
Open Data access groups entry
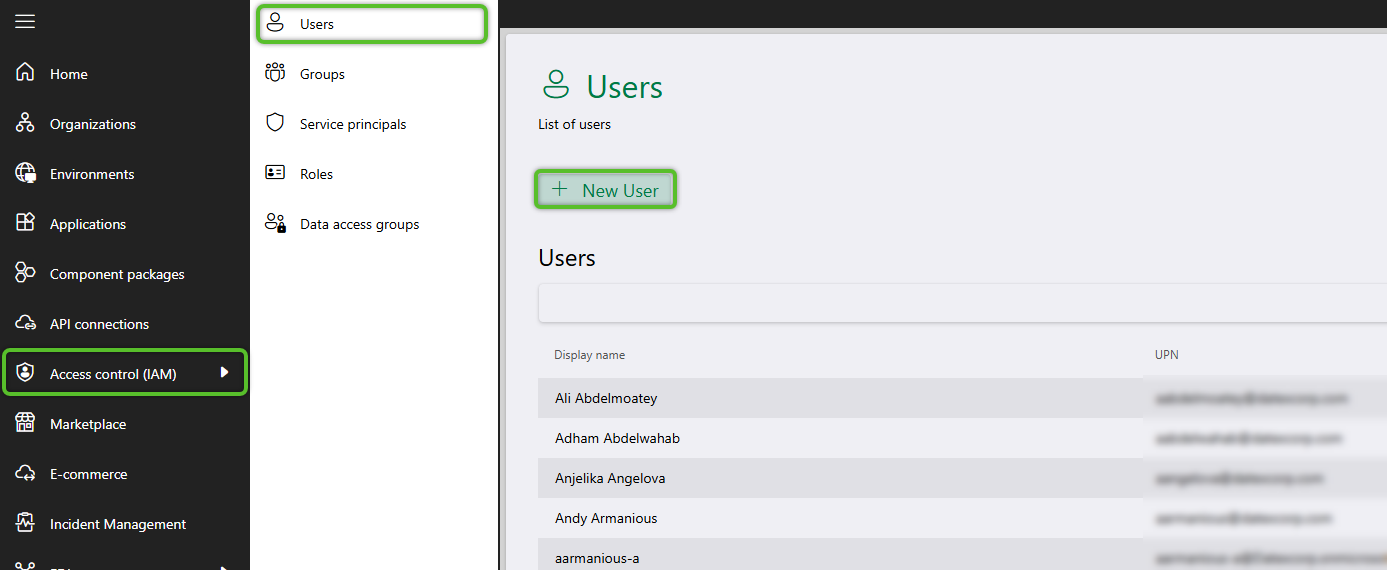(359, 224)
